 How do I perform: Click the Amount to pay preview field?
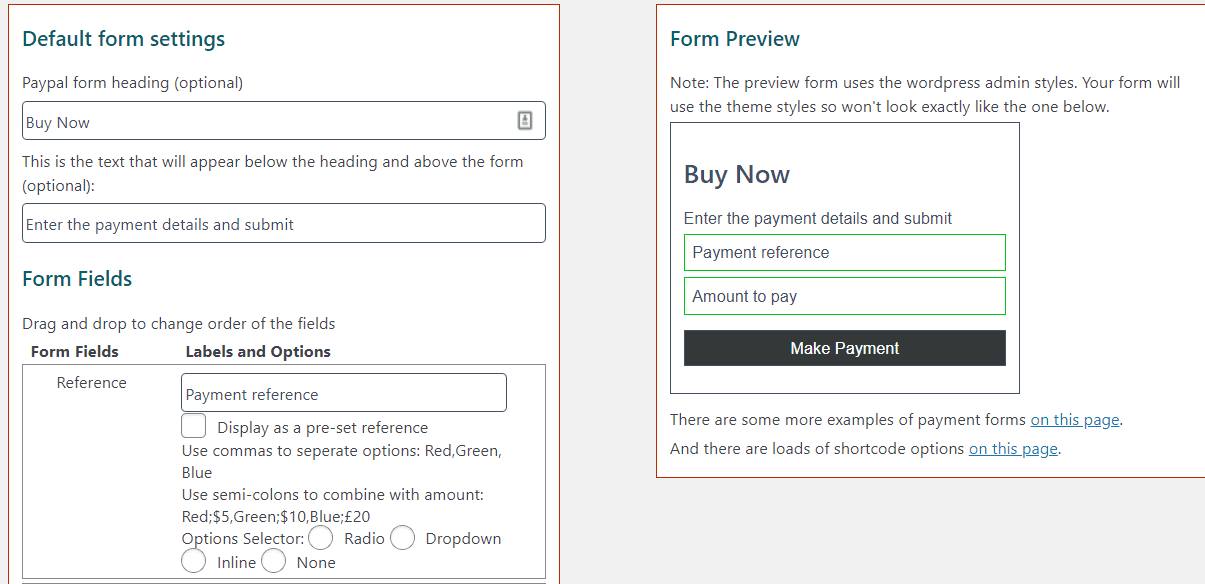click(x=845, y=296)
